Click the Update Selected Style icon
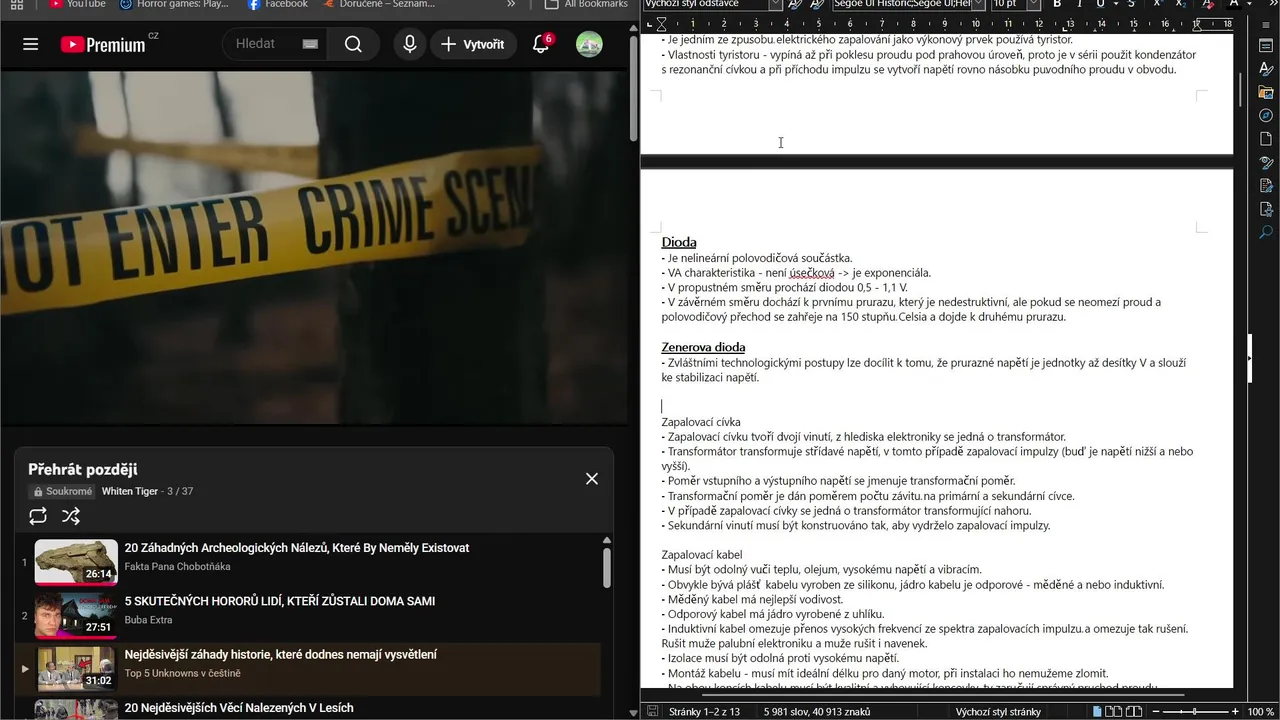 (795, 4)
